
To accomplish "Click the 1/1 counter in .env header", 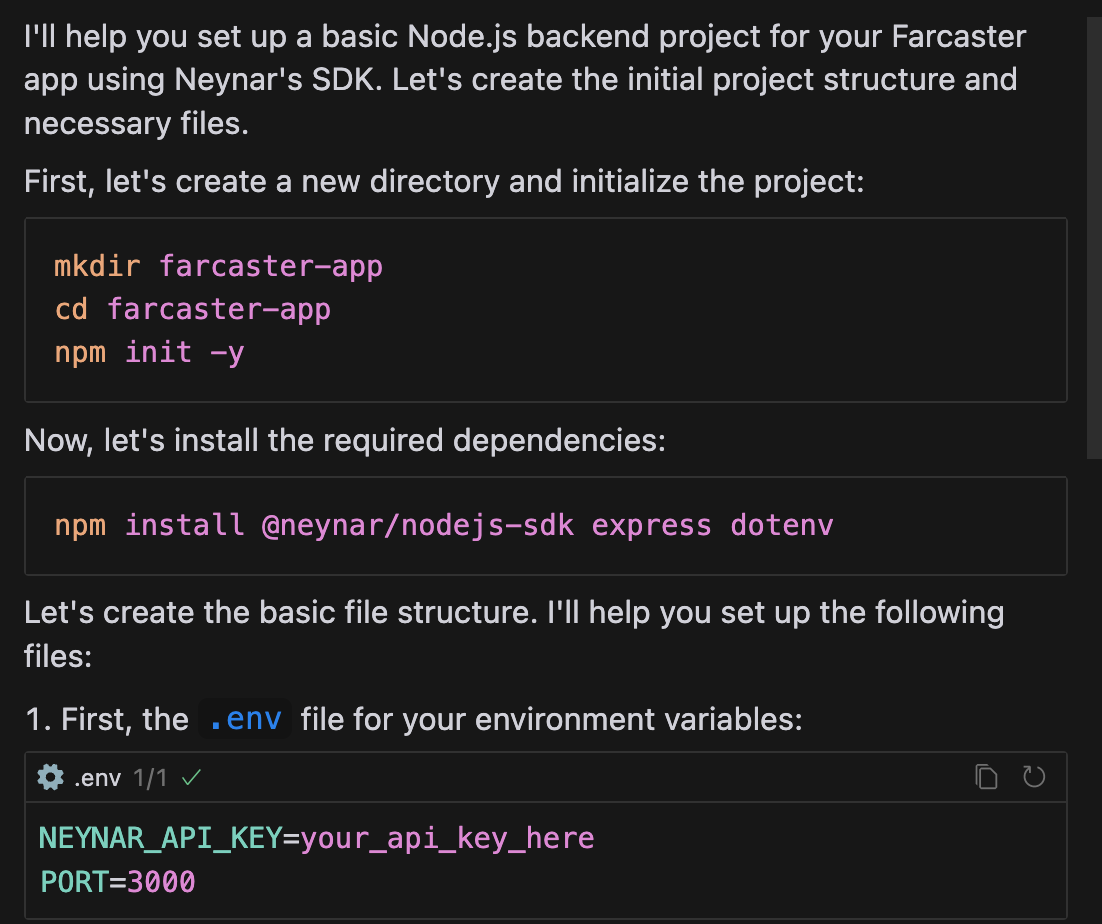I will [x=150, y=778].
